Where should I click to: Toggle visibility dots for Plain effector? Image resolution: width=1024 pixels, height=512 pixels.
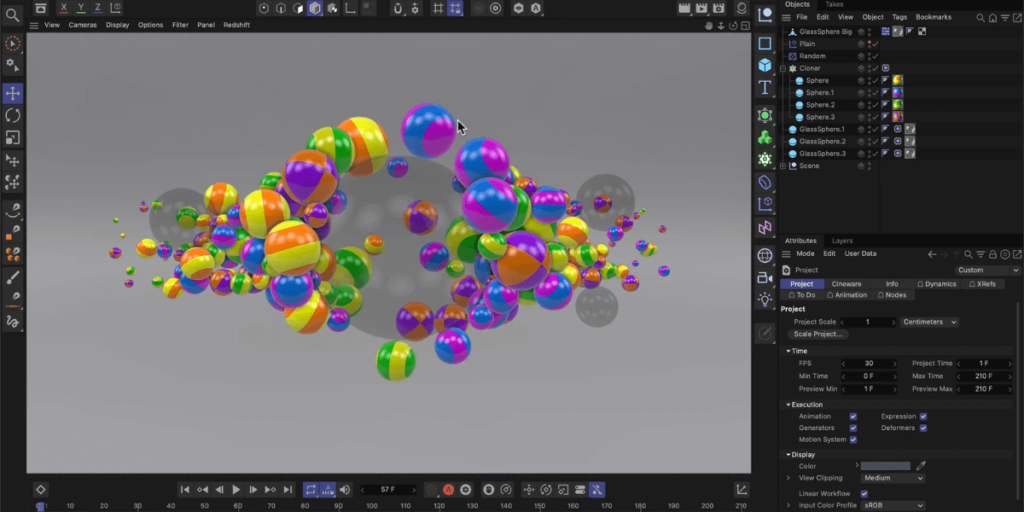tap(869, 44)
